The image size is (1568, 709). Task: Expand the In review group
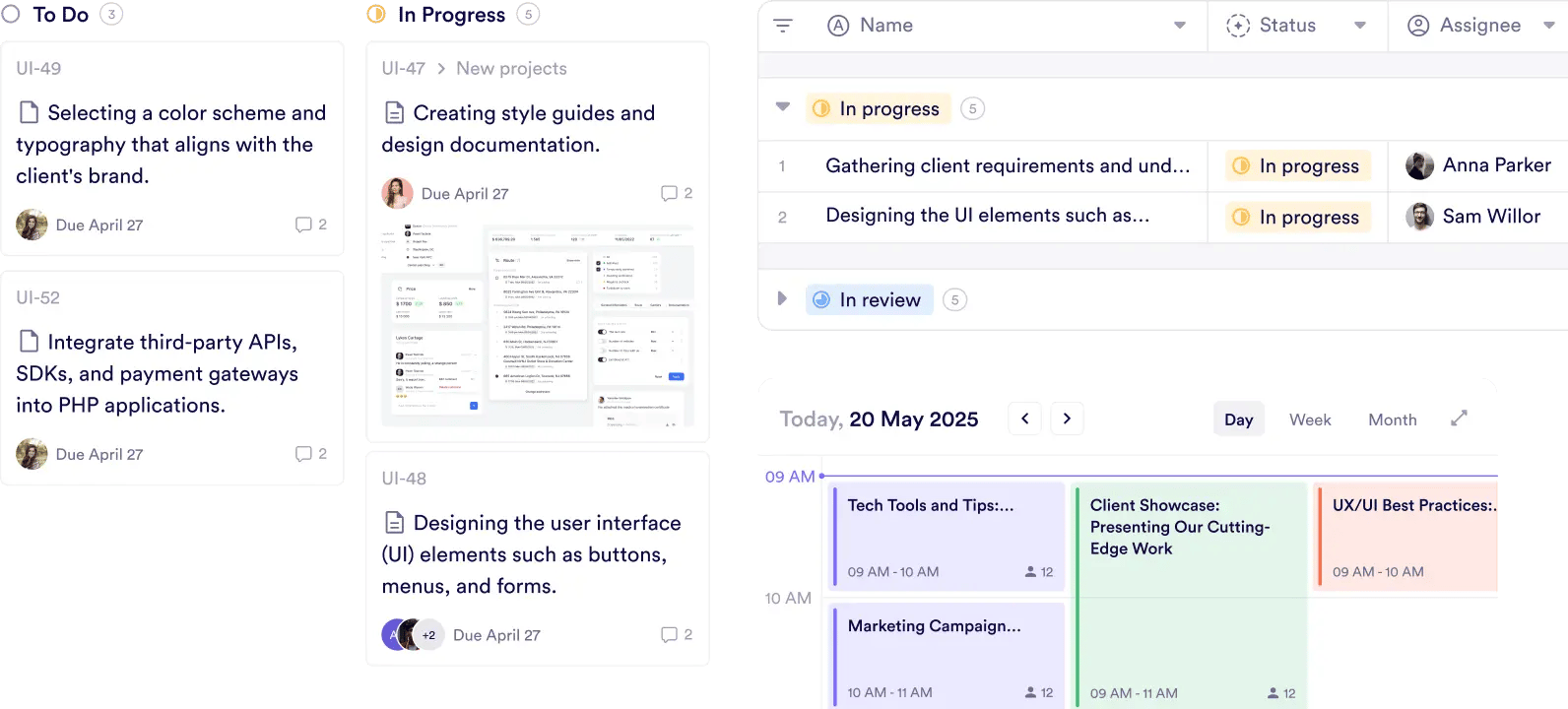point(782,298)
